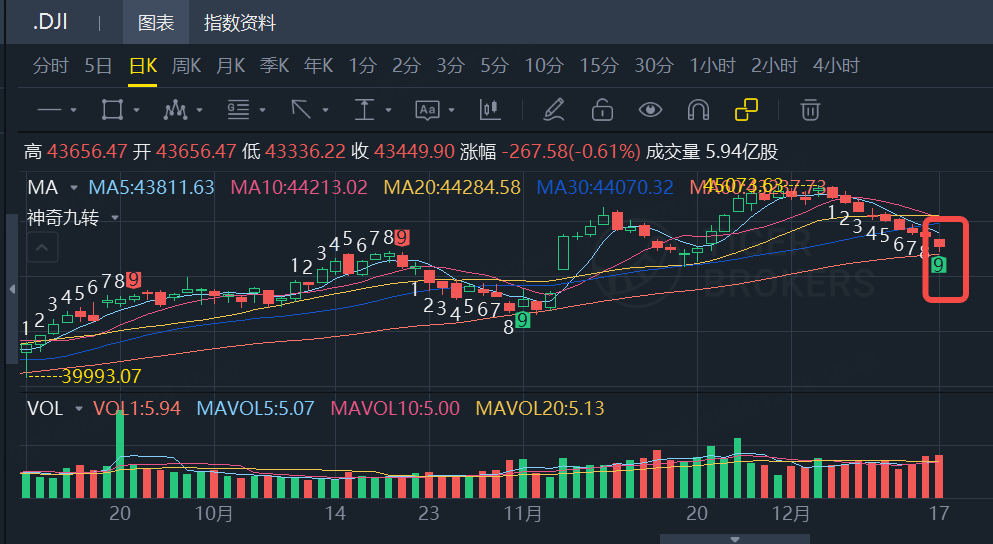Open rectangle tool dropdown arrow
The image size is (993, 544).
click(136, 110)
